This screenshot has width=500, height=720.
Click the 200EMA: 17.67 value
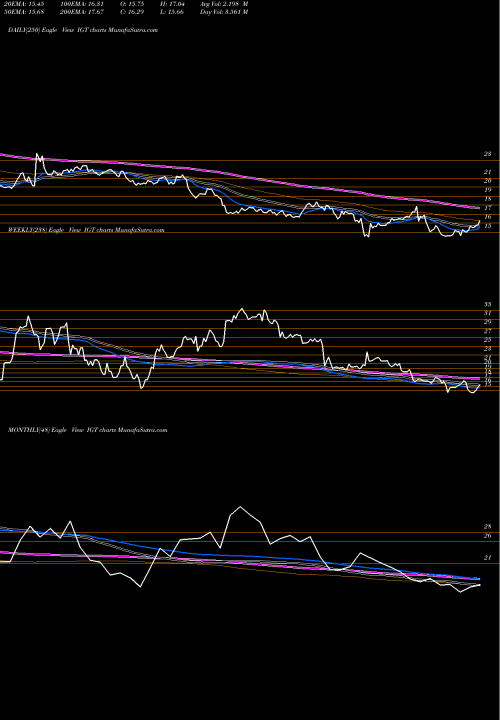click(84, 12)
